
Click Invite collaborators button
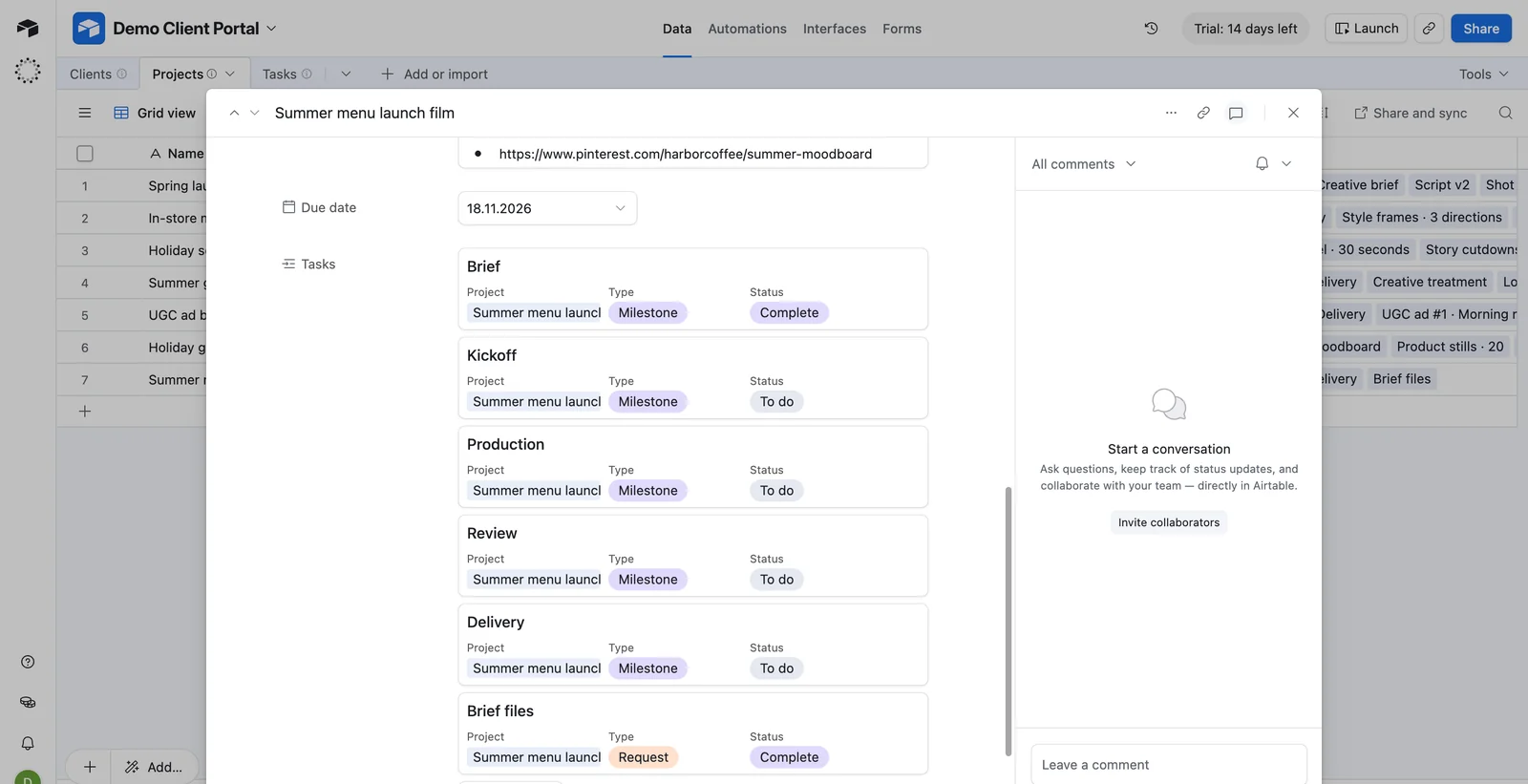pos(1169,522)
